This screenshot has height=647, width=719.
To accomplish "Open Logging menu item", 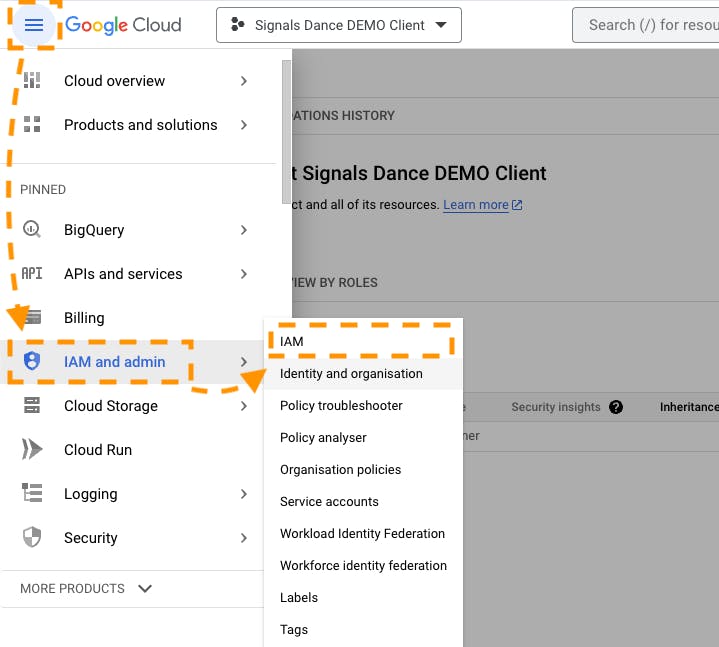I will tap(133, 494).
